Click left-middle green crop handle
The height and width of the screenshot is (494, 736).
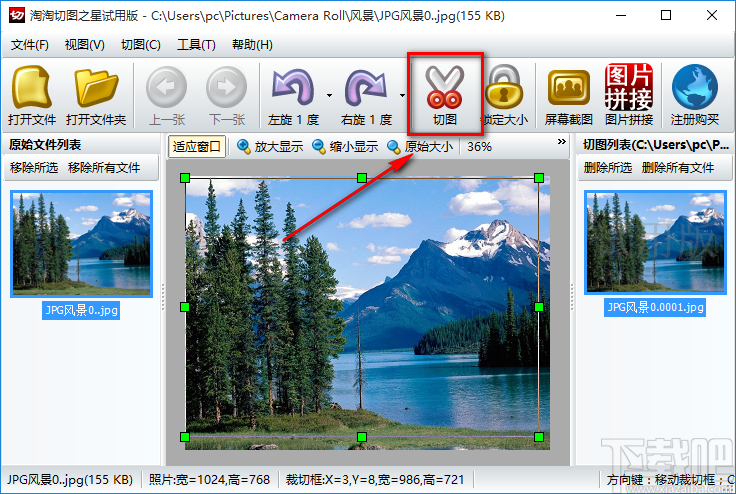(x=185, y=307)
